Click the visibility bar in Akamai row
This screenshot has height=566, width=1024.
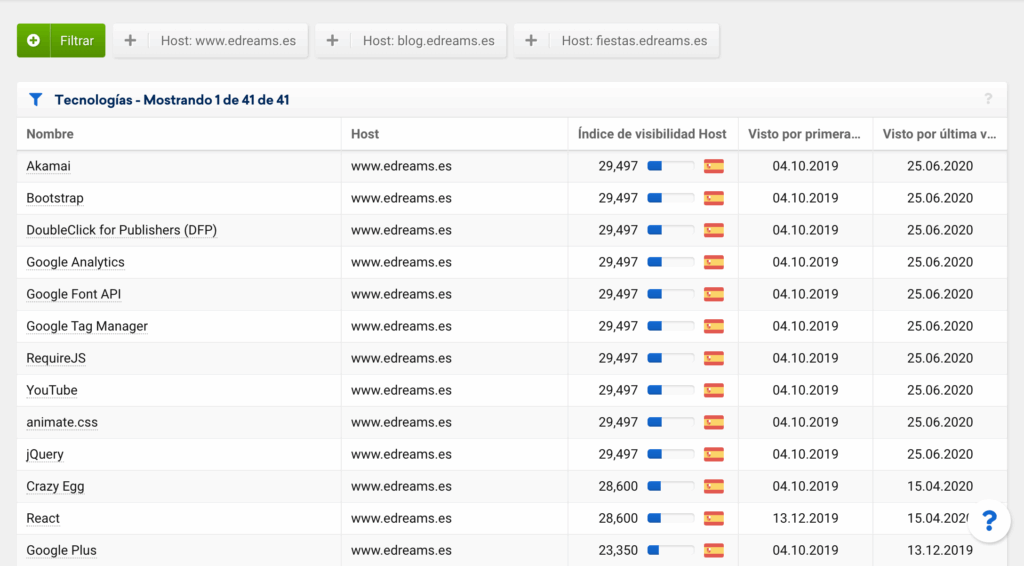pos(671,166)
